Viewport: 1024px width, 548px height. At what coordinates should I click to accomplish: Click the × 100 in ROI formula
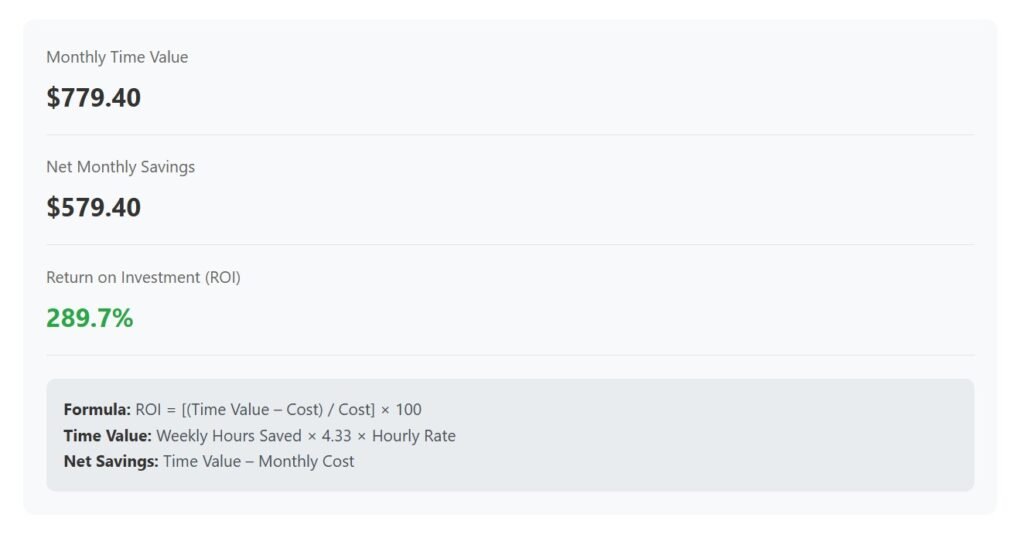401,409
